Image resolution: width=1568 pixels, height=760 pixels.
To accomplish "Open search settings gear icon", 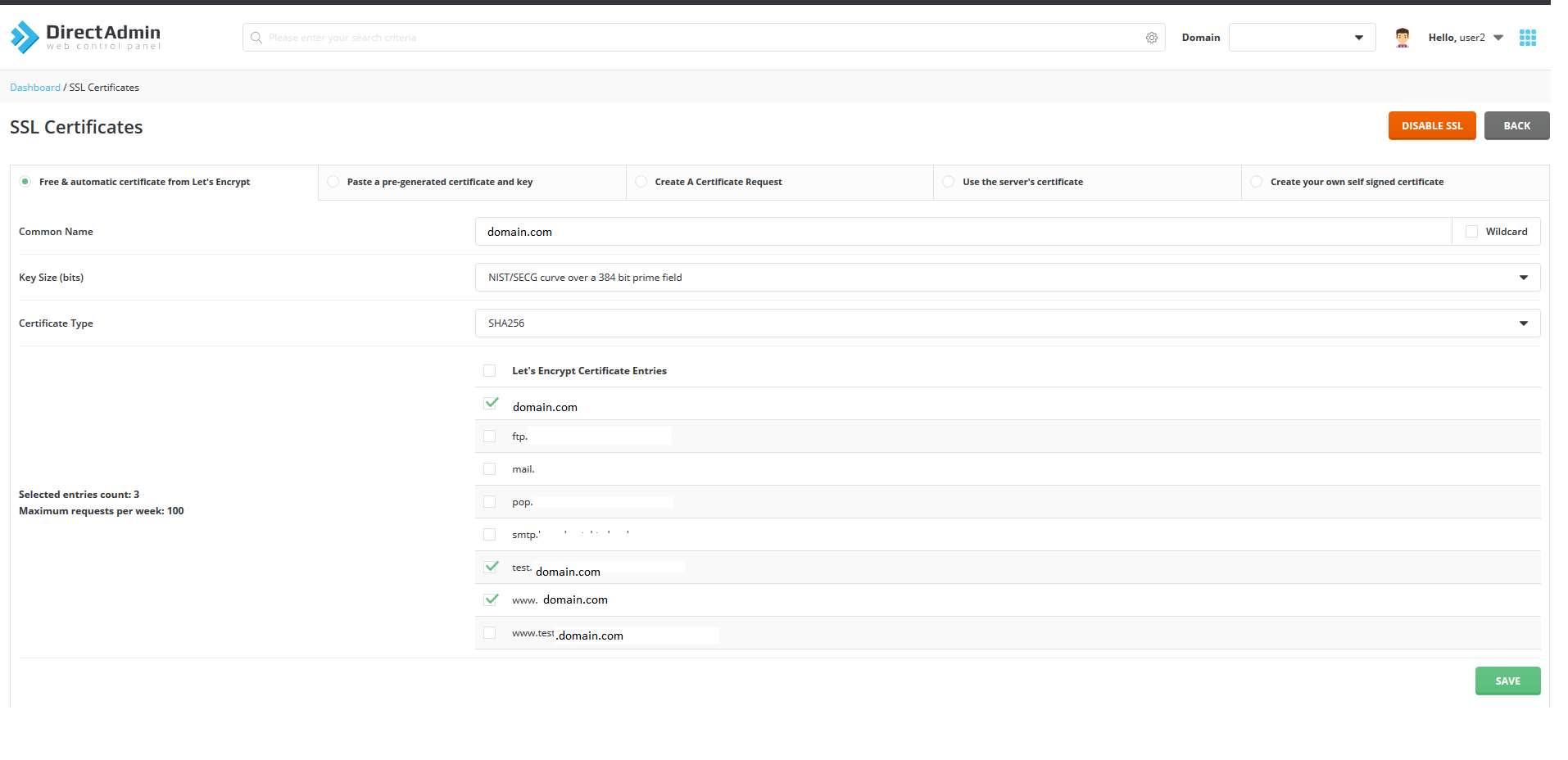I will [1151, 38].
